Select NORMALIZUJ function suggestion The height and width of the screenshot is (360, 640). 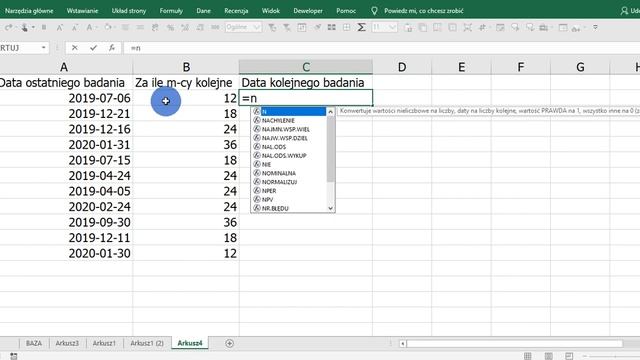(289, 182)
